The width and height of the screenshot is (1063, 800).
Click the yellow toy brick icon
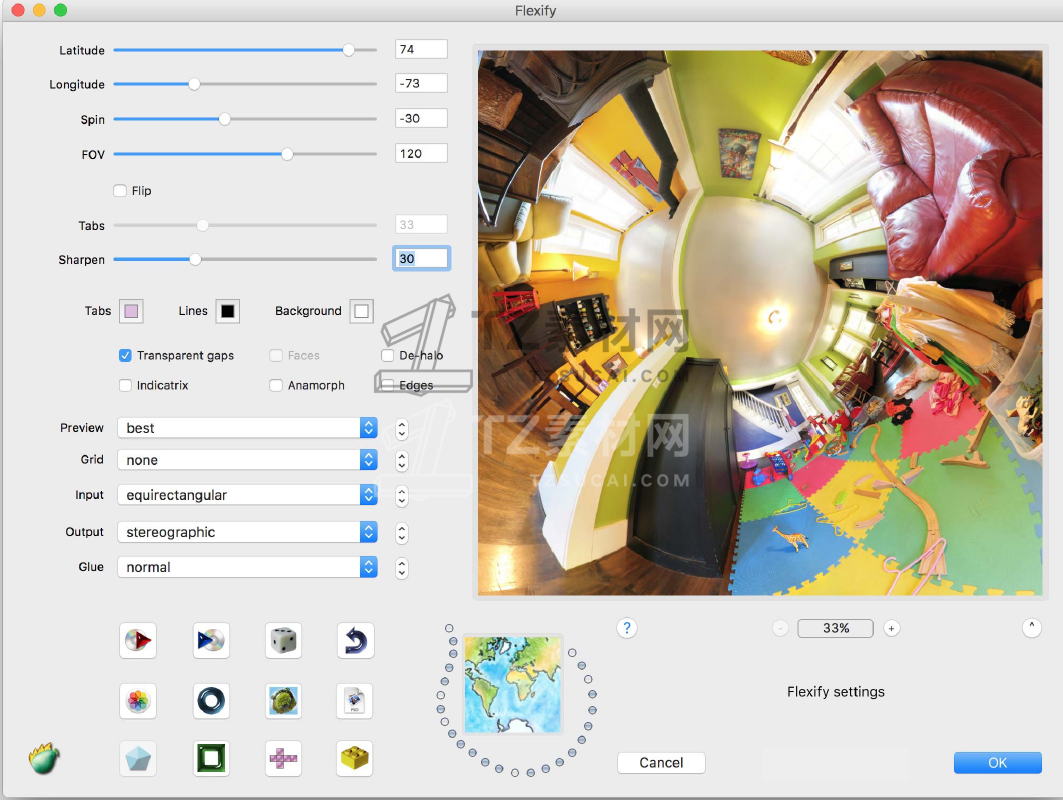coord(355,759)
